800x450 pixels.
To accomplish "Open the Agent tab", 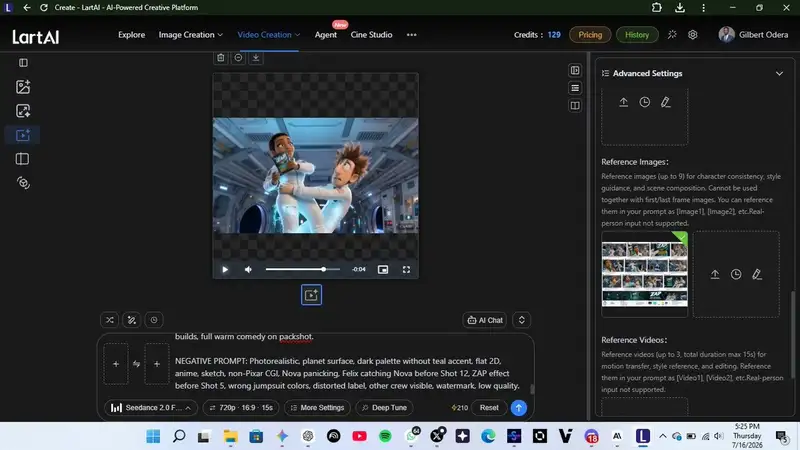I will 326,35.
